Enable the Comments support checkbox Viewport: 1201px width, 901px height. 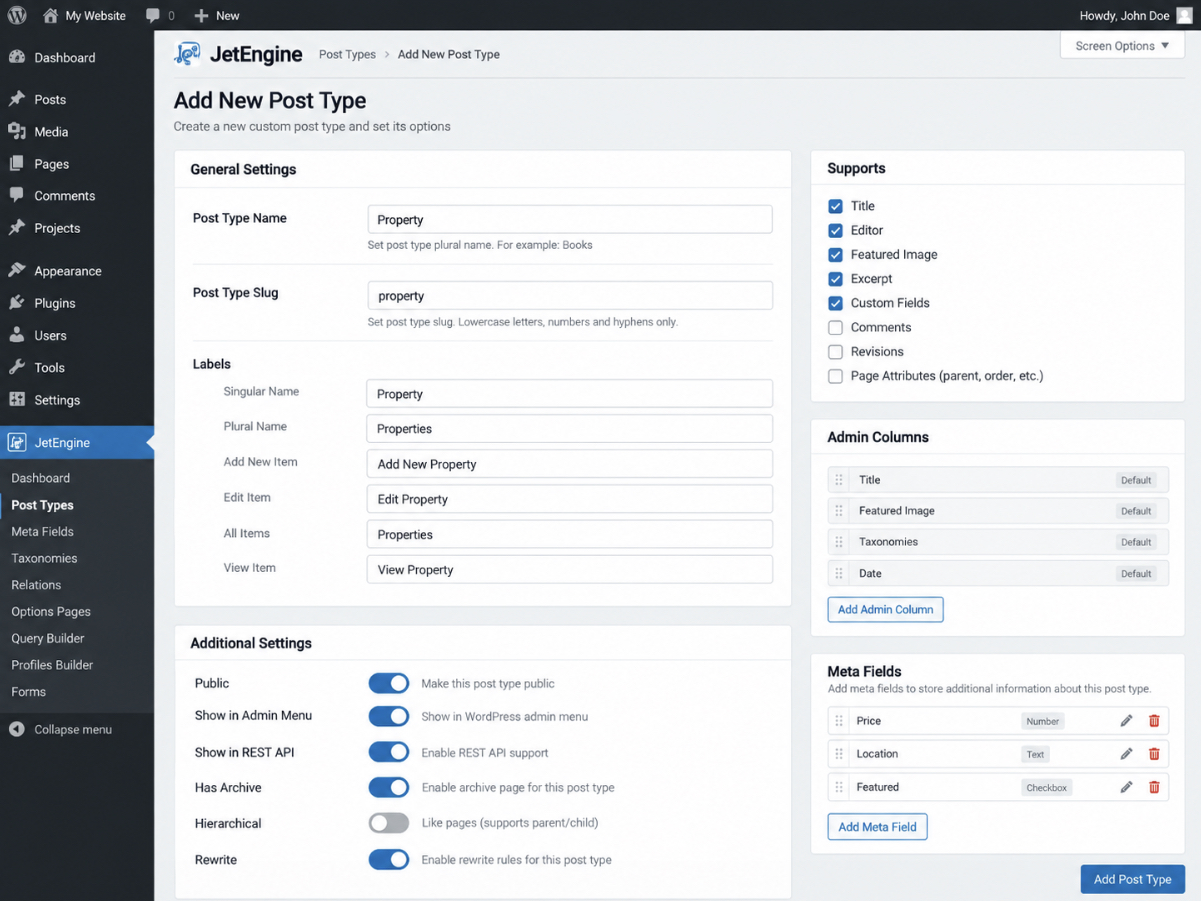[x=835, y=328]
